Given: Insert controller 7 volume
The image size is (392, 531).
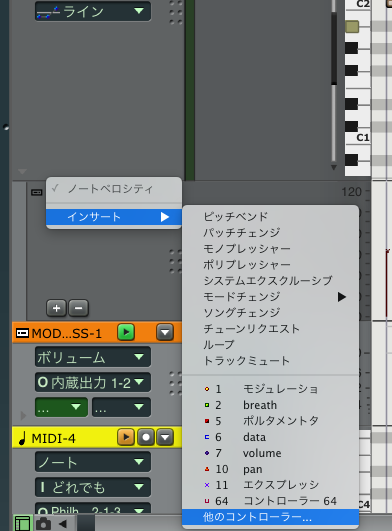Looking at the screenshot, I should point(270,453).
